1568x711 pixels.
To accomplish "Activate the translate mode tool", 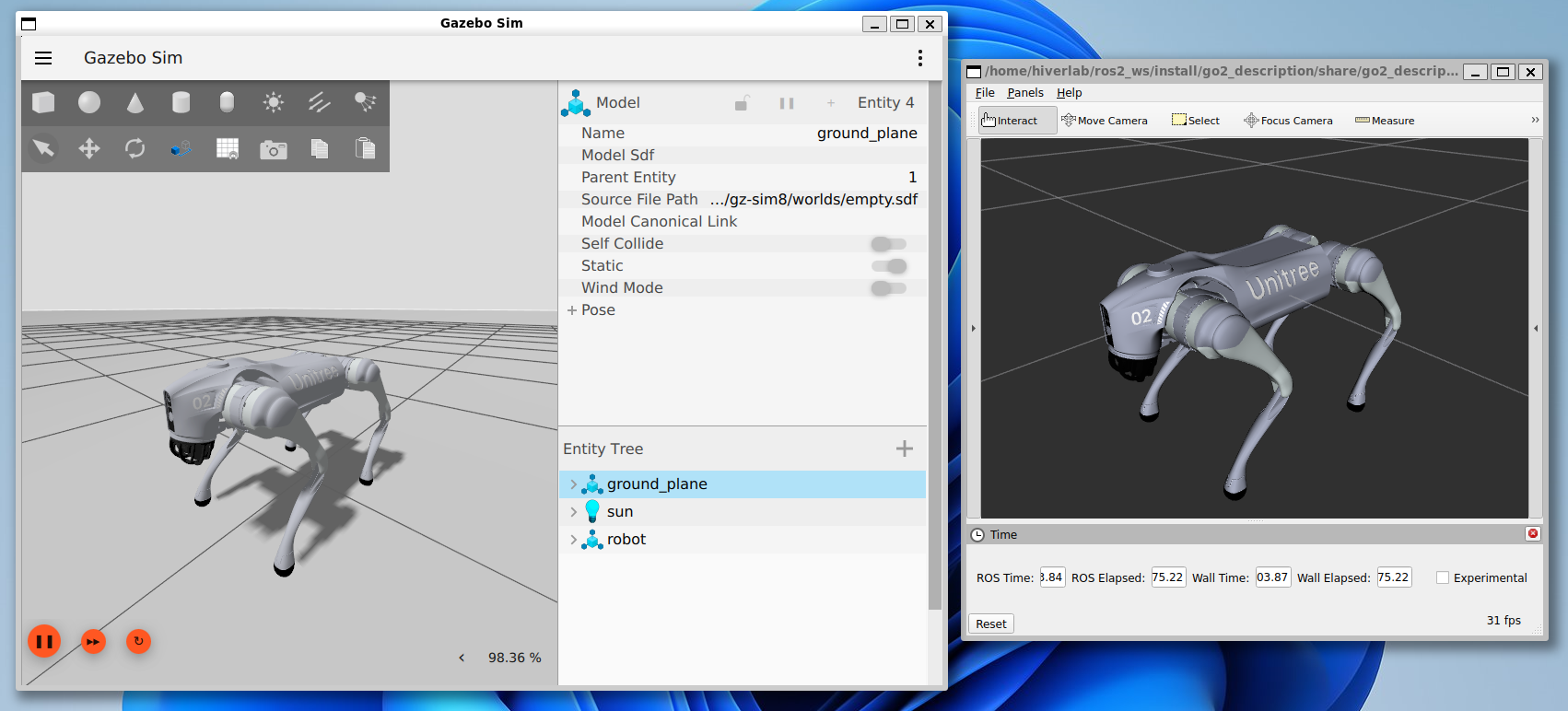I will tap(89, 148).
